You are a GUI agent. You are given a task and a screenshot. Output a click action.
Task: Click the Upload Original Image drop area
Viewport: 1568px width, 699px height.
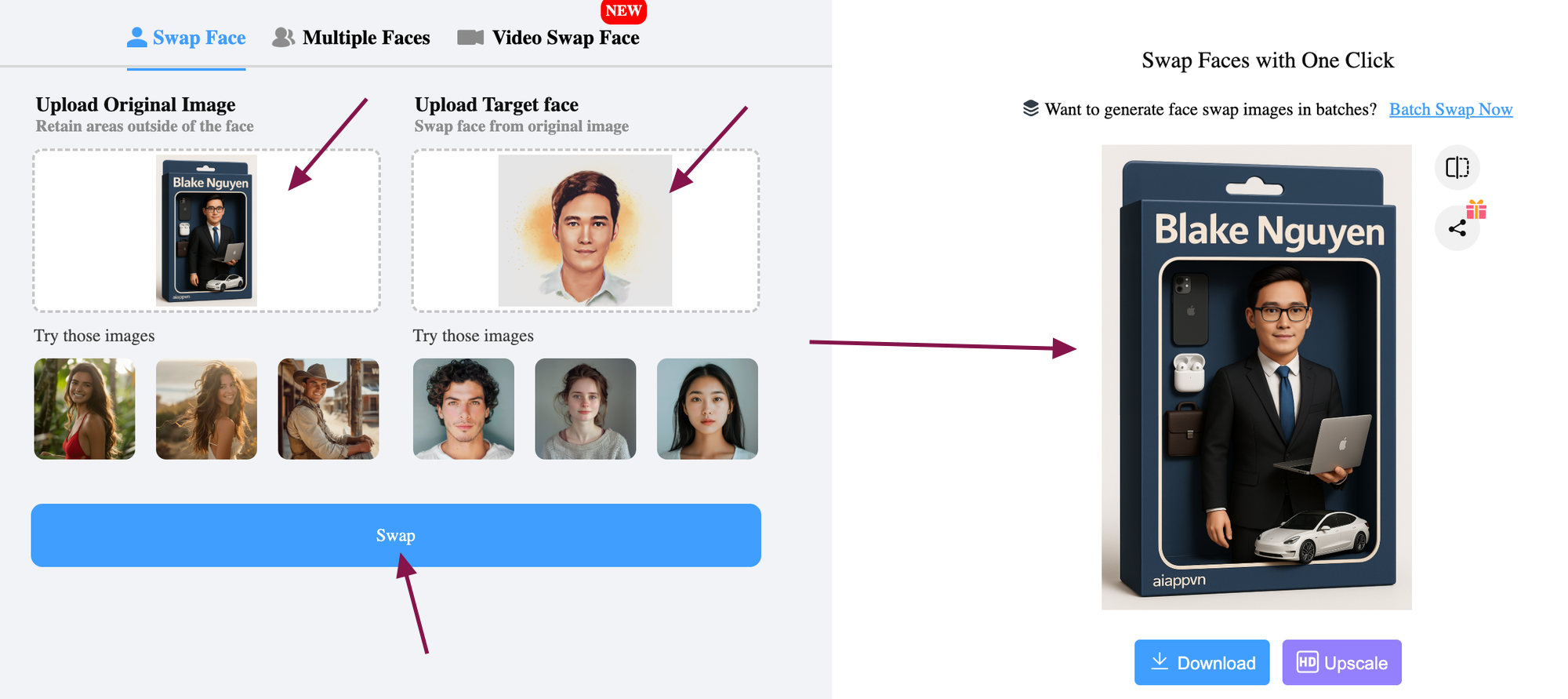(x=206, y=231)
